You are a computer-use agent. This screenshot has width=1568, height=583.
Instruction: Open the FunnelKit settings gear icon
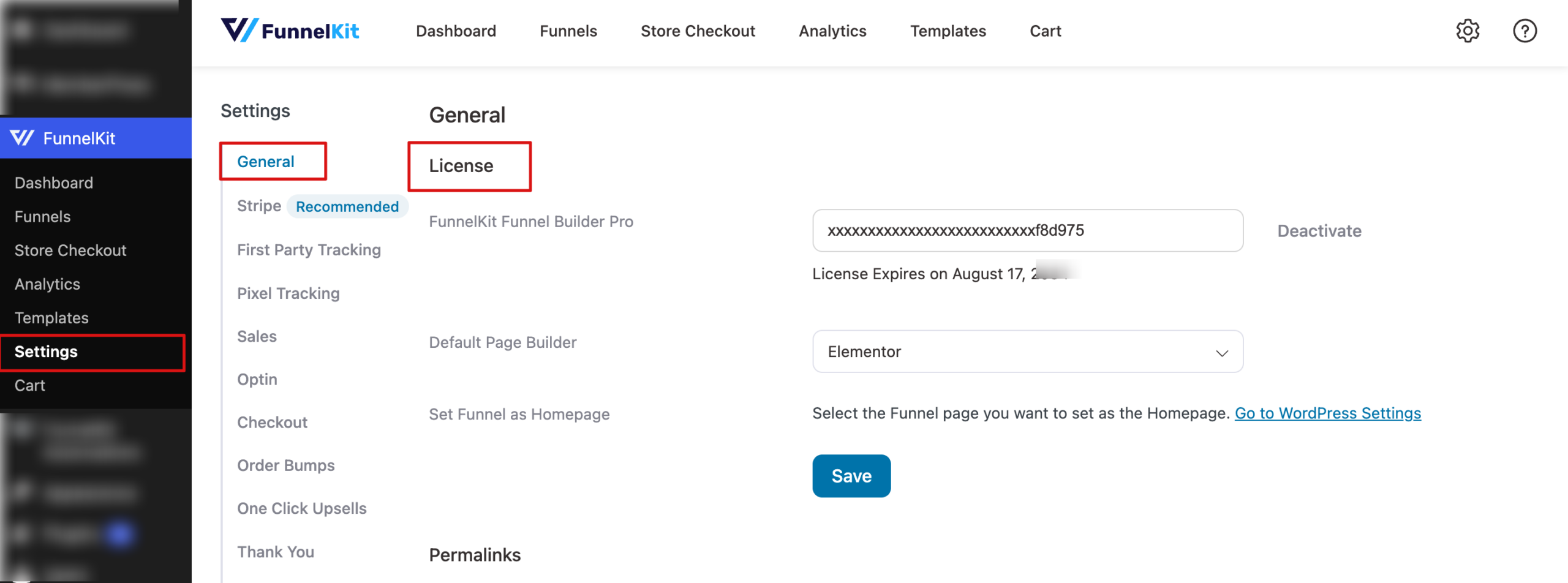[x=1468, y=31]
